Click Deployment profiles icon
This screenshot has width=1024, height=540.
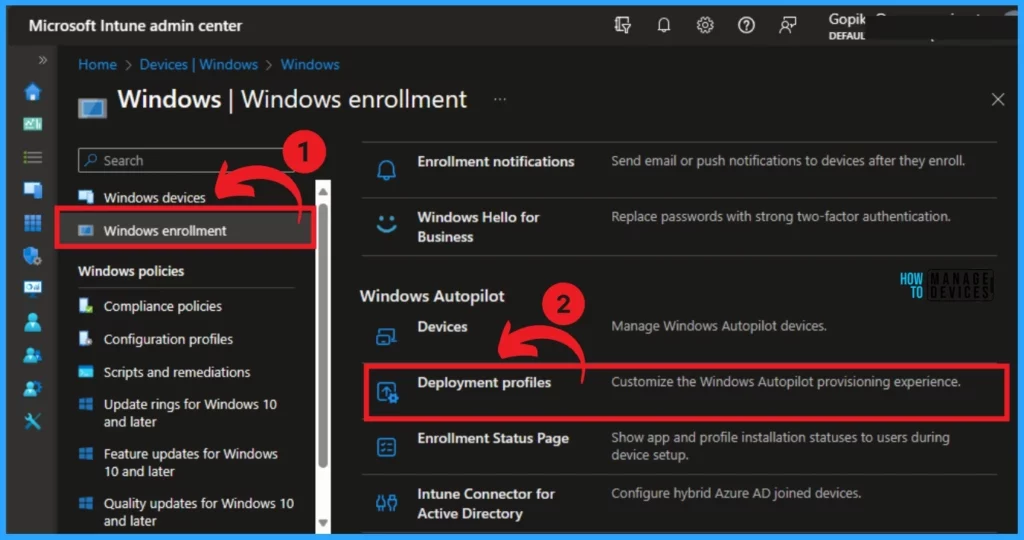pyautogui.click(x=387, y=392)
